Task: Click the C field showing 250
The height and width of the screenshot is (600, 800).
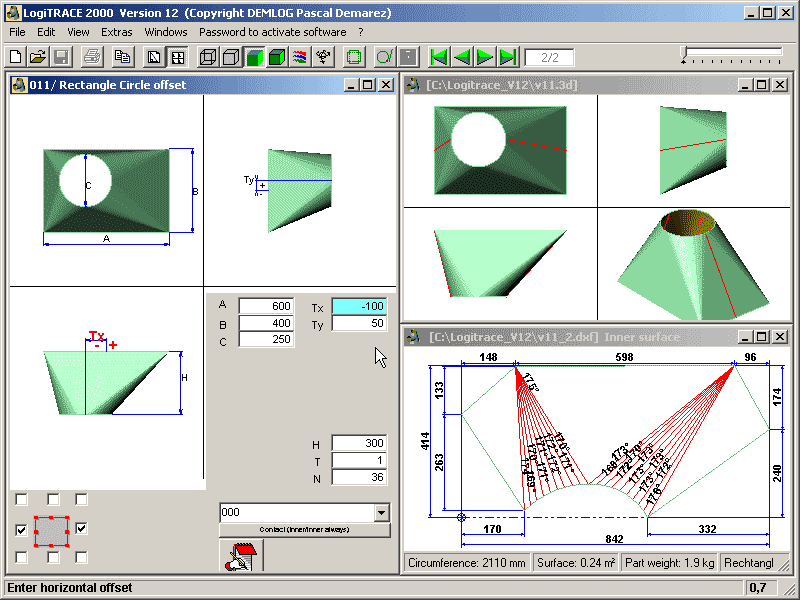Action: click(x=266, y=339)
